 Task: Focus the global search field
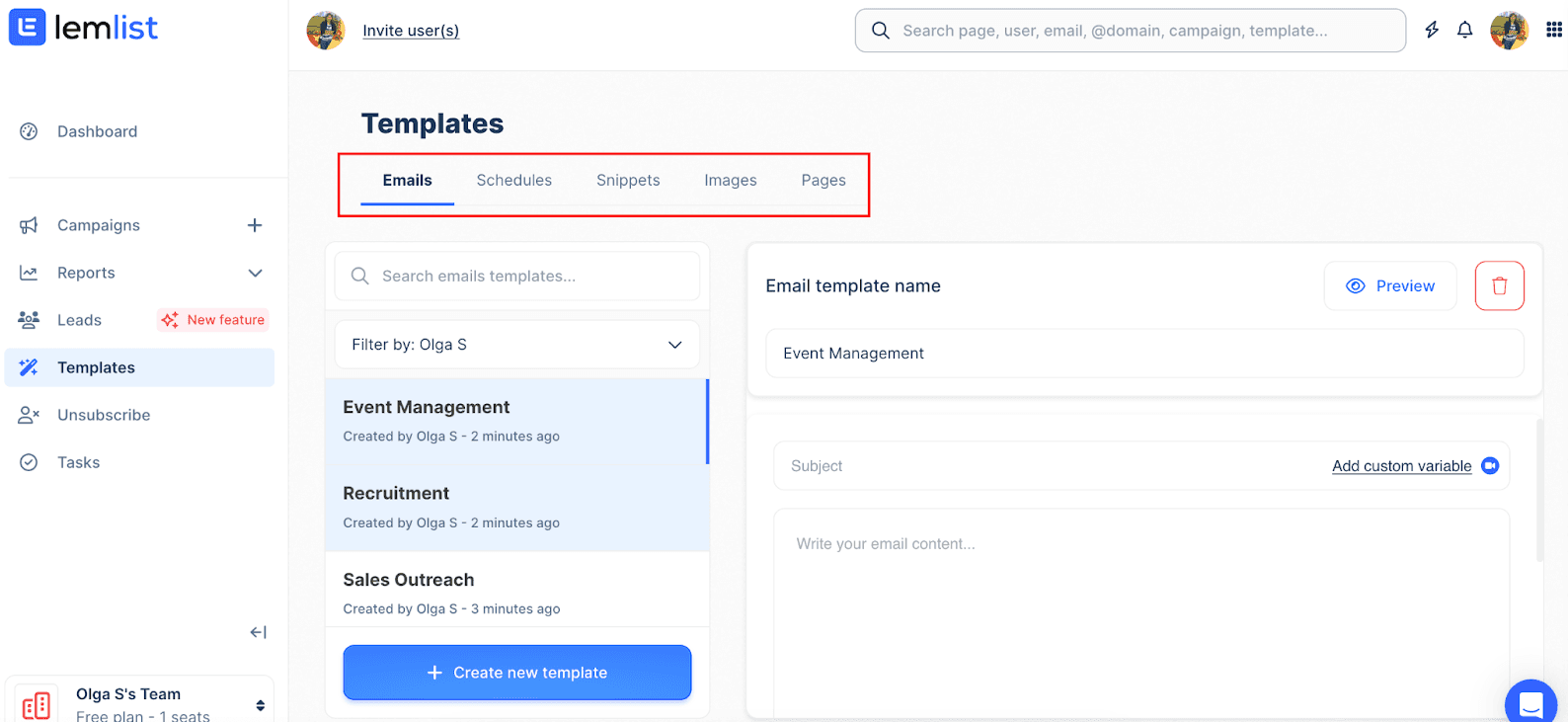point(1131,31)
